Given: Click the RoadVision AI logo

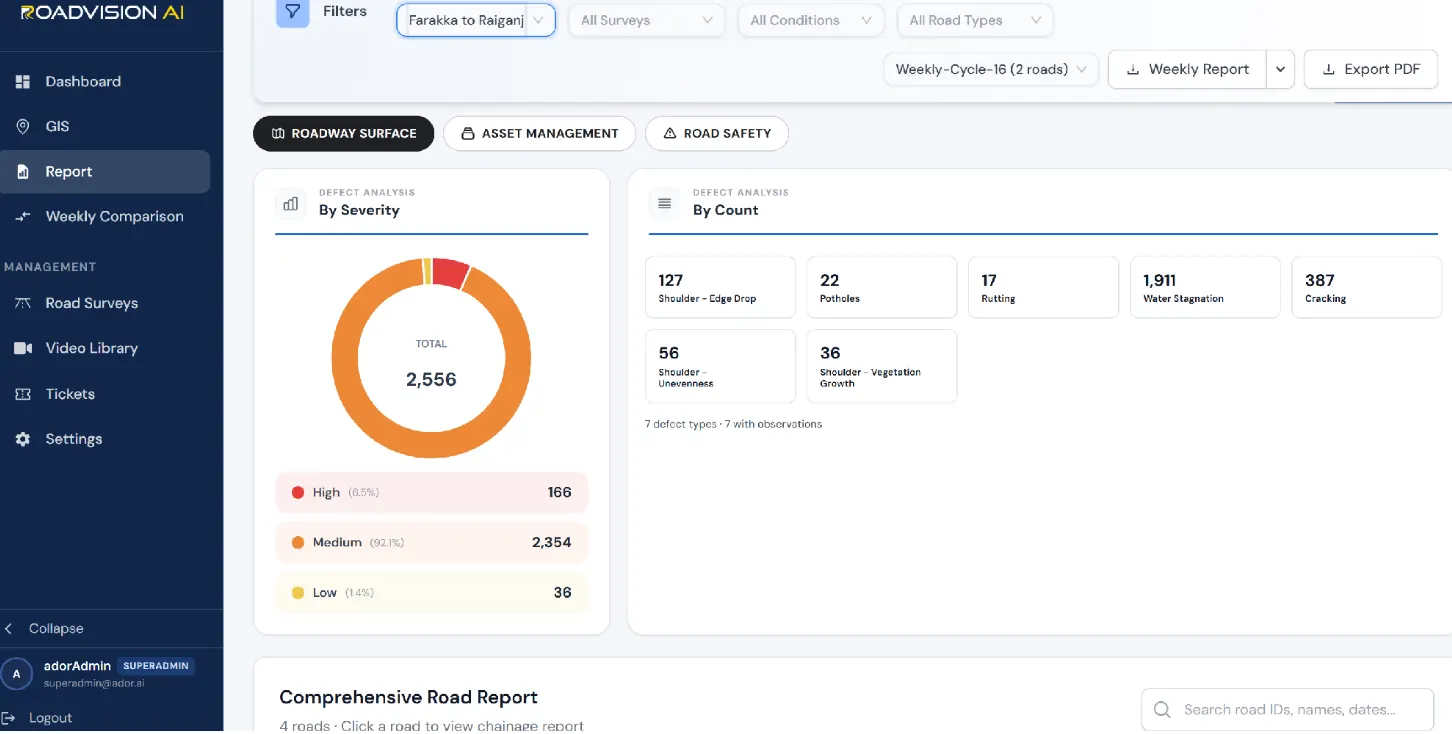Looking at the screenshot, I should (102, 13).
